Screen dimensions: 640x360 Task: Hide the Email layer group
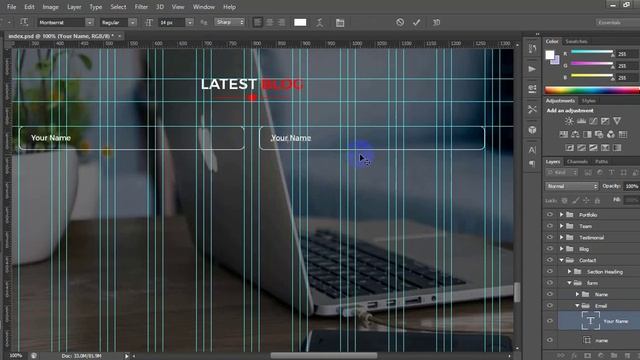(x=550, y=305)
